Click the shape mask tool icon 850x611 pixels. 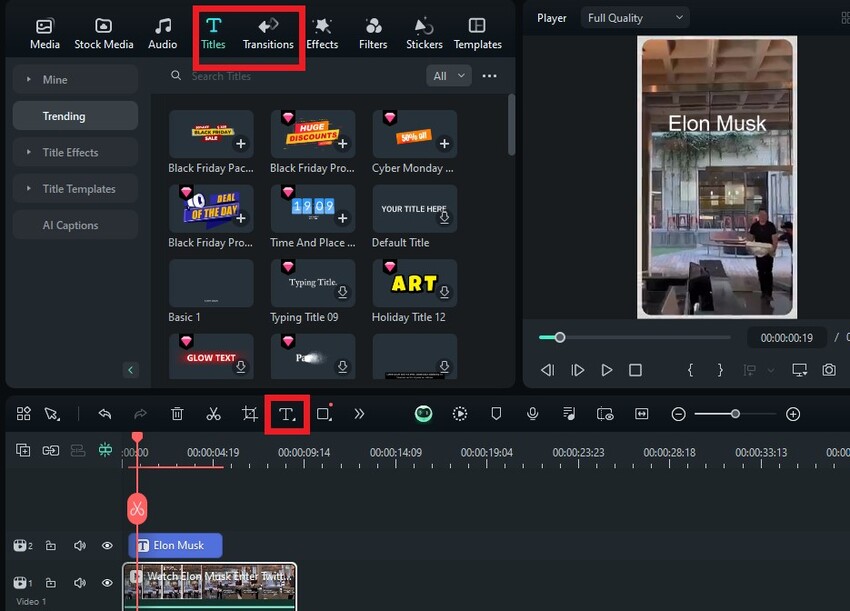click(324, 413)
